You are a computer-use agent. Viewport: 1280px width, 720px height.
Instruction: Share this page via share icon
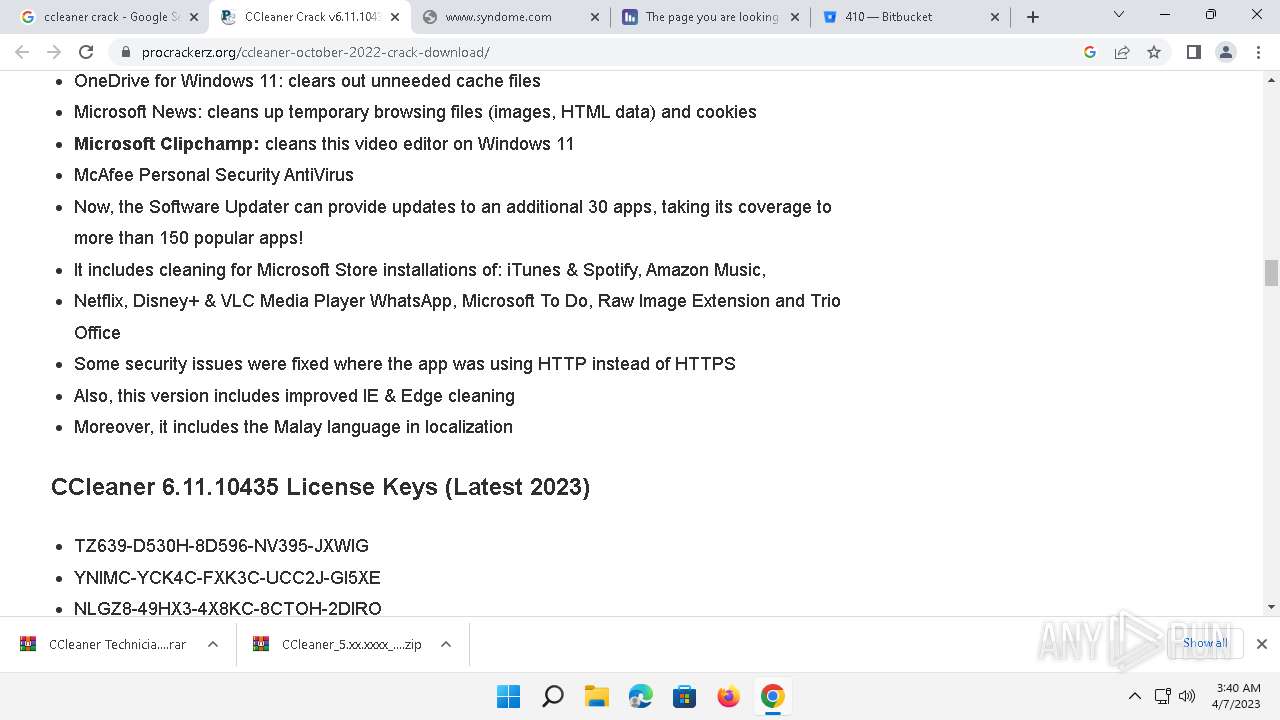(x=1122, y=52)
